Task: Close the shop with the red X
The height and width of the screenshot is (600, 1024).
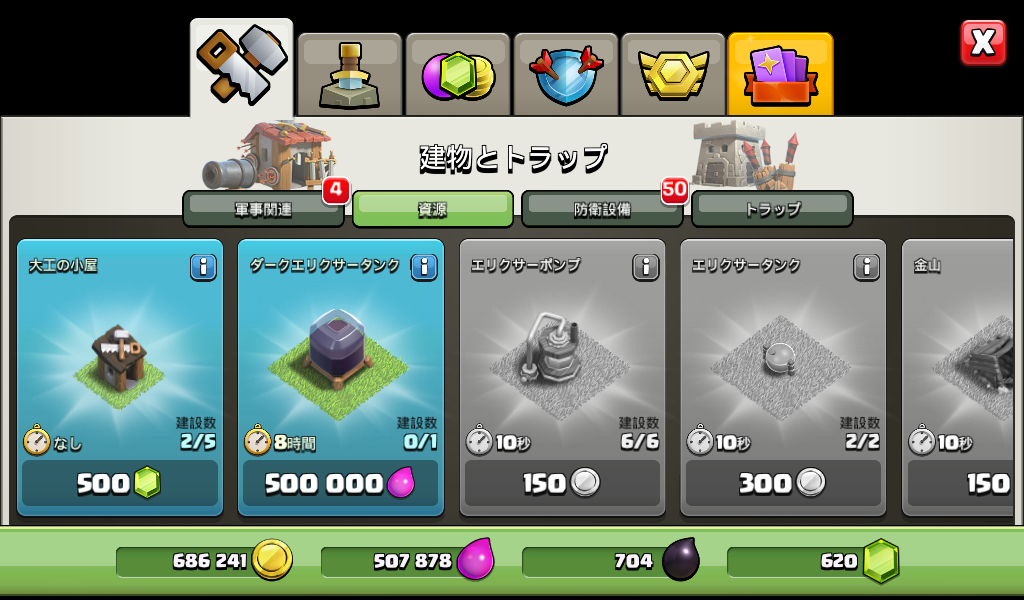Action: click(x=983, y=42)
